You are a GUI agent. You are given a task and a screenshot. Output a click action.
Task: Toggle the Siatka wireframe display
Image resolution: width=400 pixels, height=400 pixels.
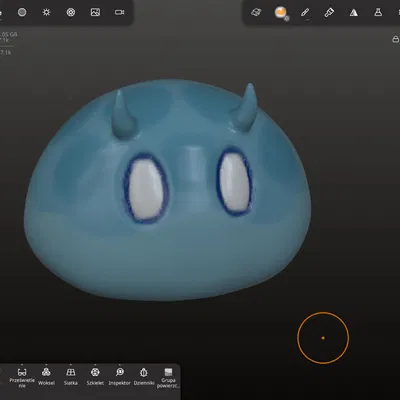tap(71, 376)
